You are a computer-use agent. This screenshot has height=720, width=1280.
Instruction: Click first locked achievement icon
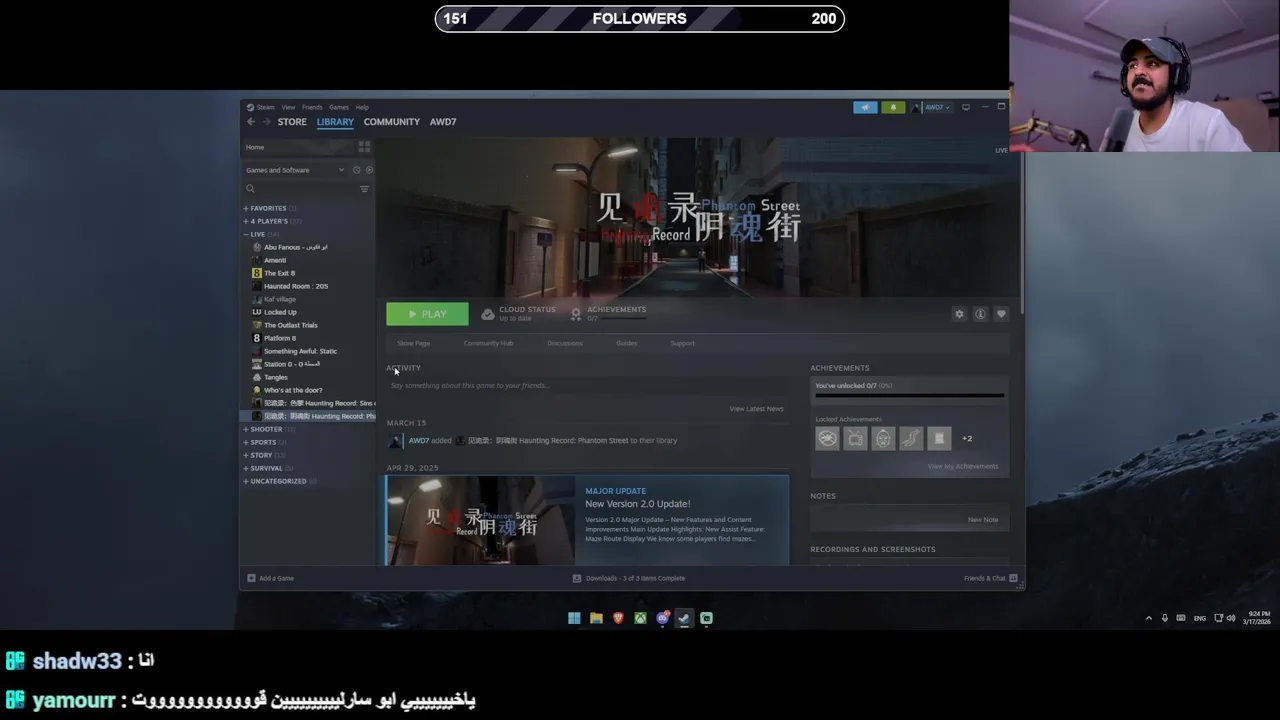pyautogui.click(x=827, y=438)
